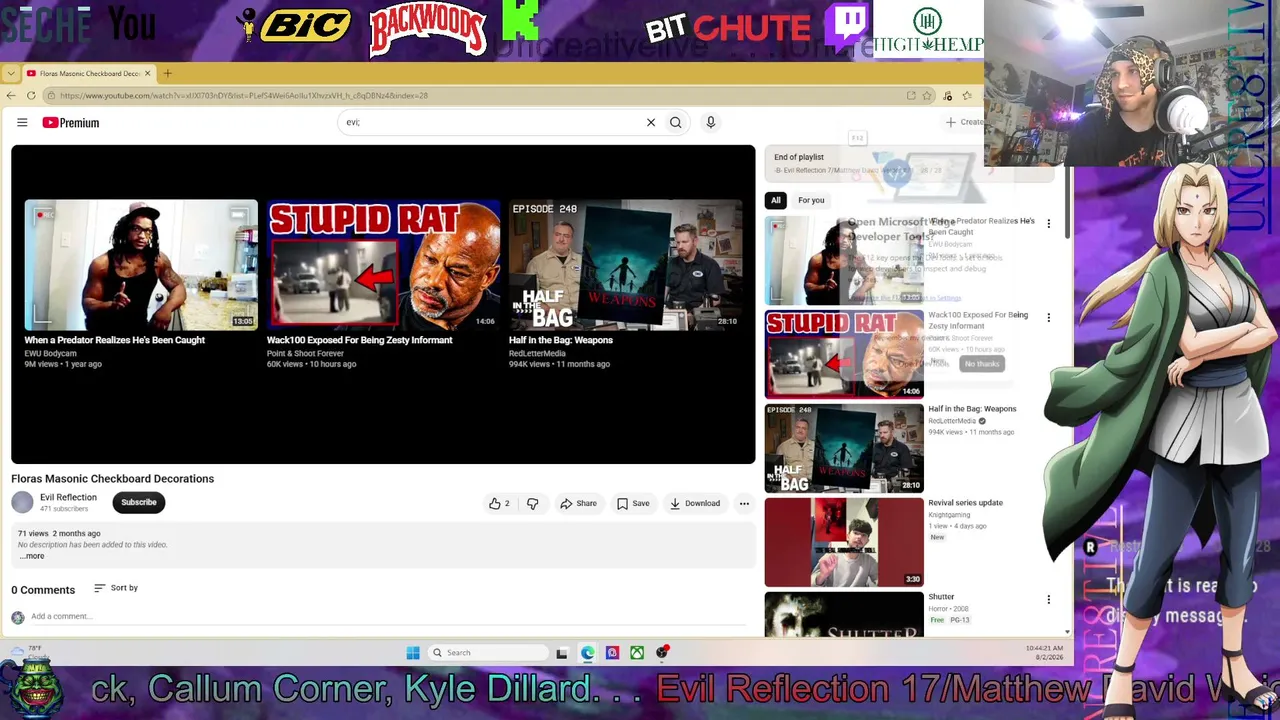Play end-screen video Wack100 Exposed
This screenshot has width=1280, height=720.
pyautogui.click(x=383, y=265)
